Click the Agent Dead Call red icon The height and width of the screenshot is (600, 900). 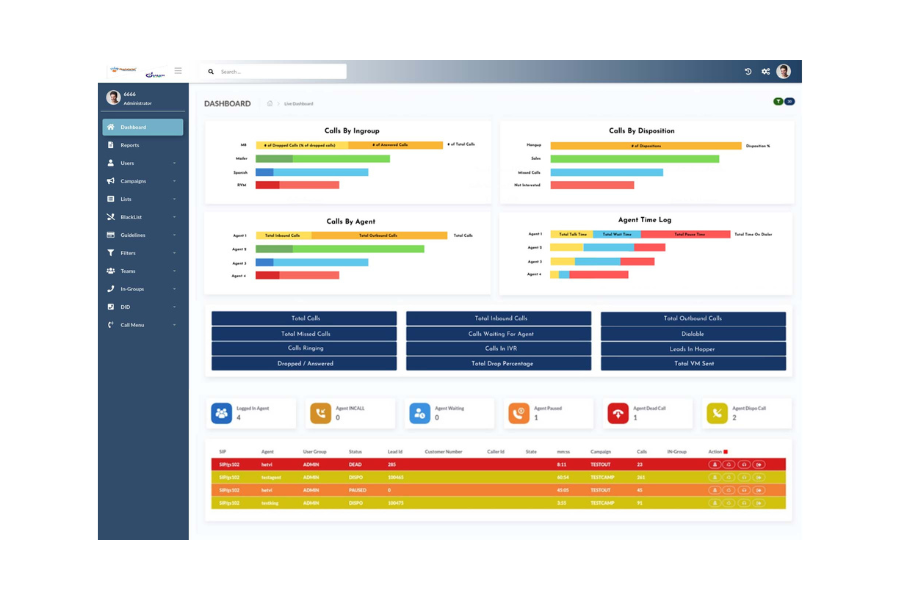pos(617,413)
